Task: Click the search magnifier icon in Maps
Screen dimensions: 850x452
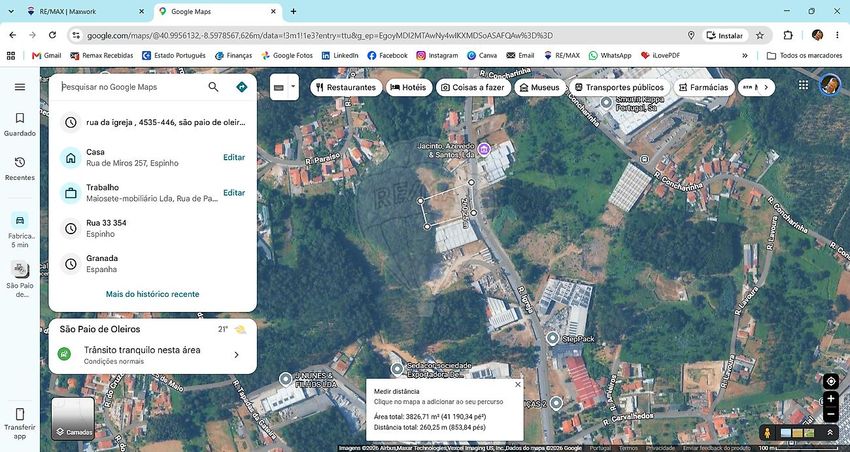Action: coord(214,87)
